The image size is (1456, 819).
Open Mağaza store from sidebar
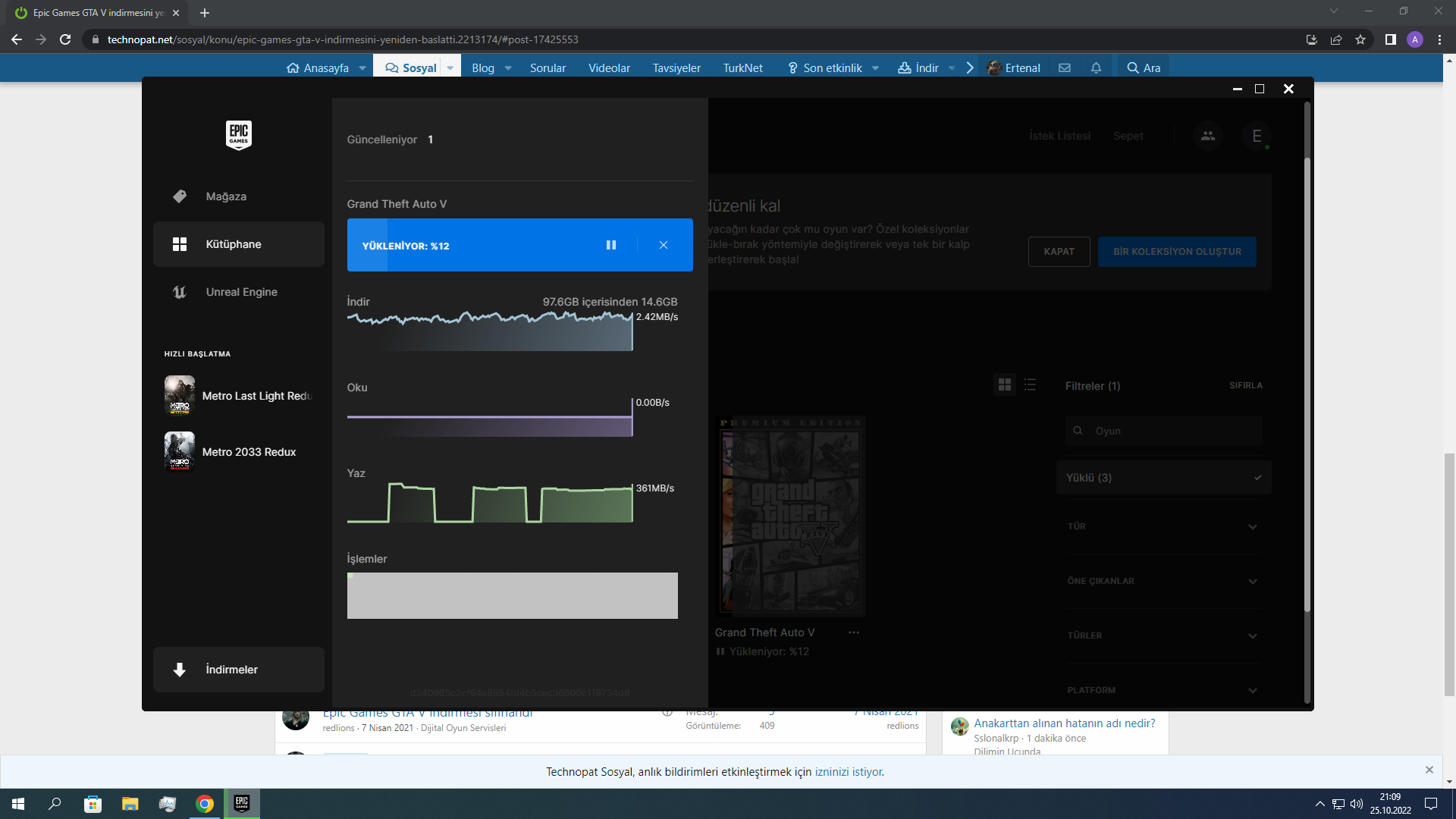tap(226, 196)
